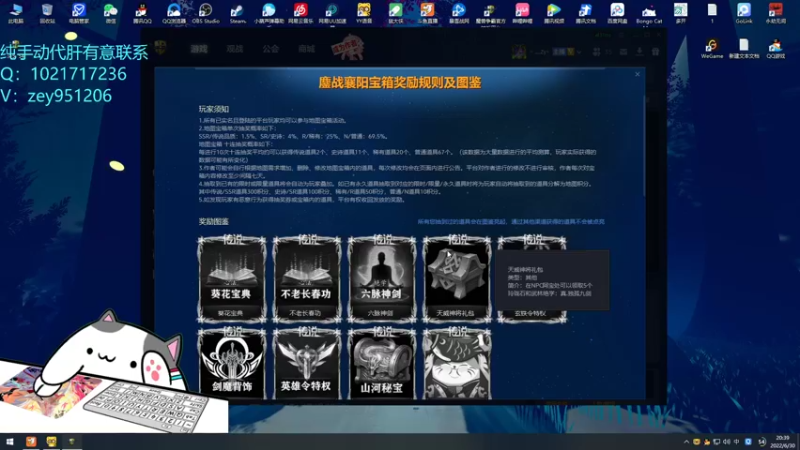Open Steam desktop shortcut
800x450 pixels.
pos(237,13)
